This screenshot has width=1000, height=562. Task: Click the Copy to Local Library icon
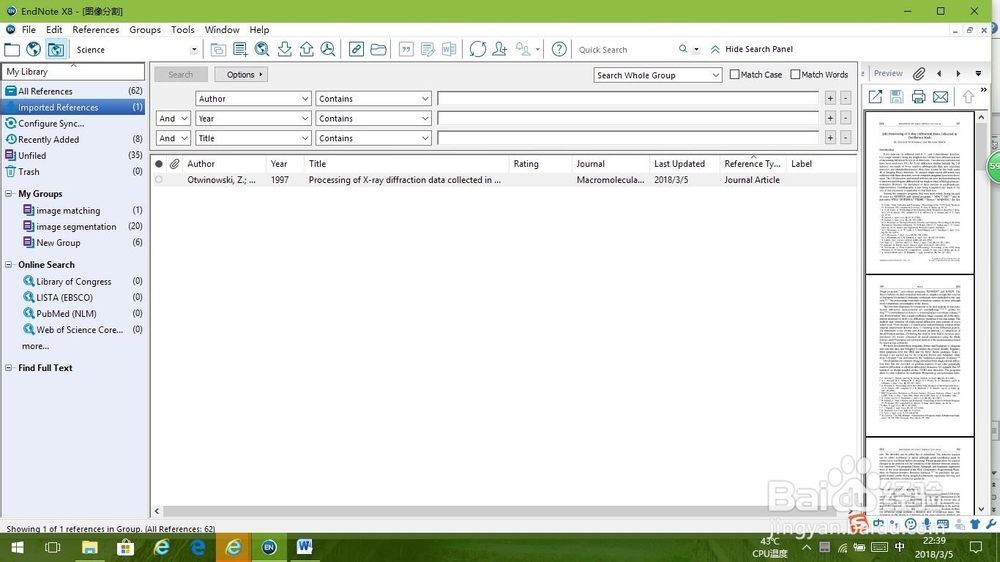click(218, 49)
